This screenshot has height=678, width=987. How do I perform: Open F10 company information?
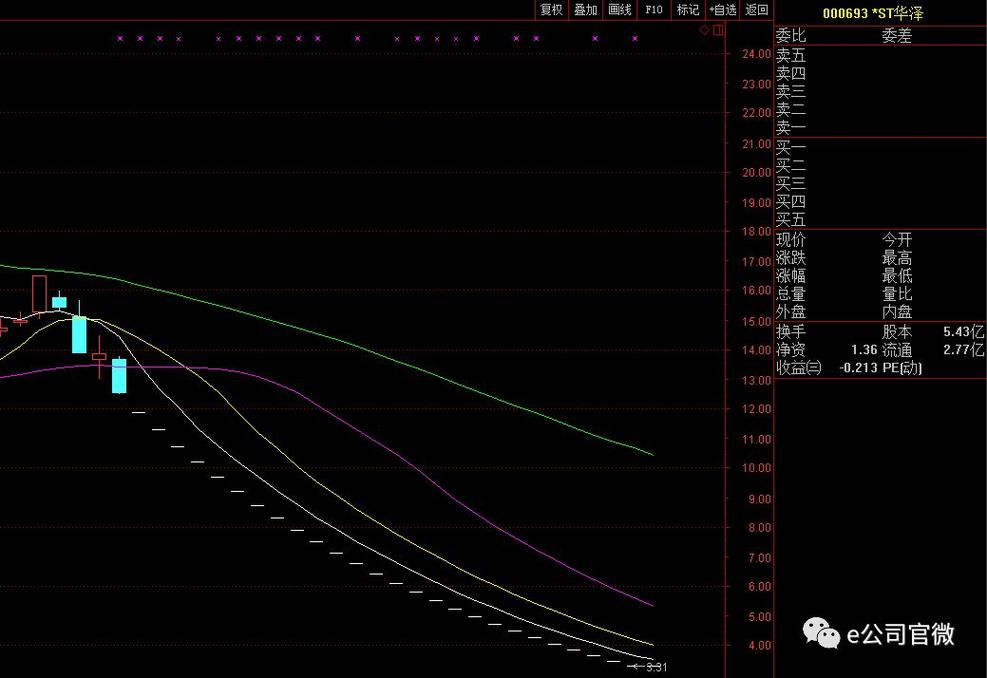tap(654, 10)
